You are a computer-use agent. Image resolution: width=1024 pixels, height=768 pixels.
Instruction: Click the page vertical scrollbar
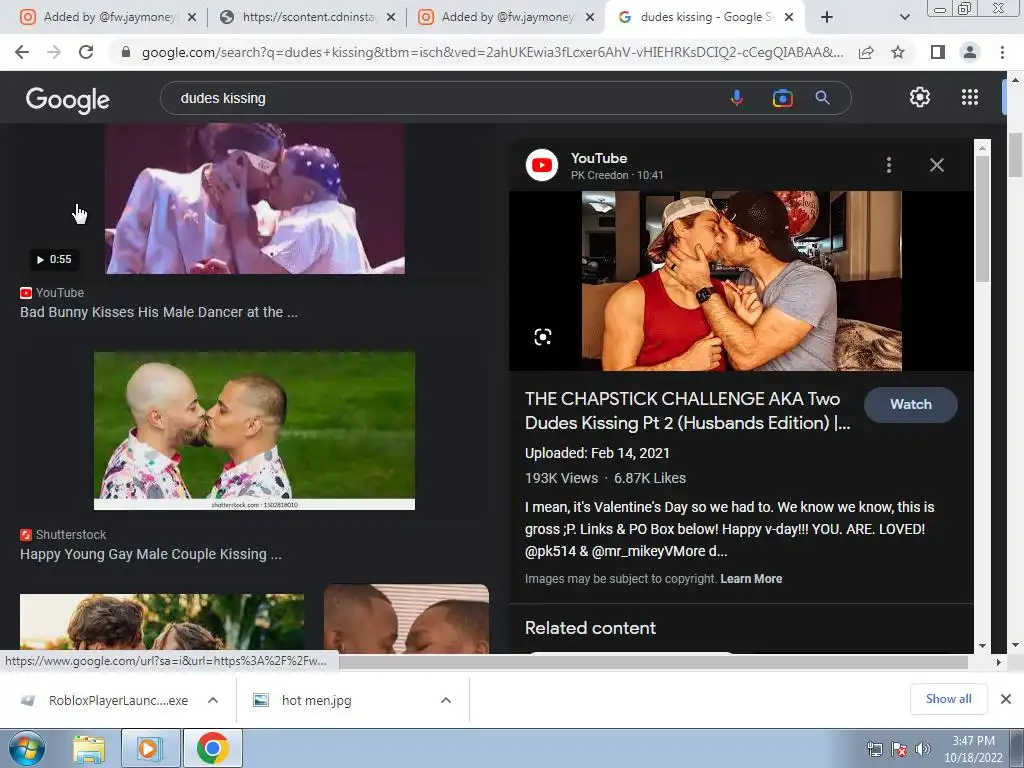[x=1015, y=155]
